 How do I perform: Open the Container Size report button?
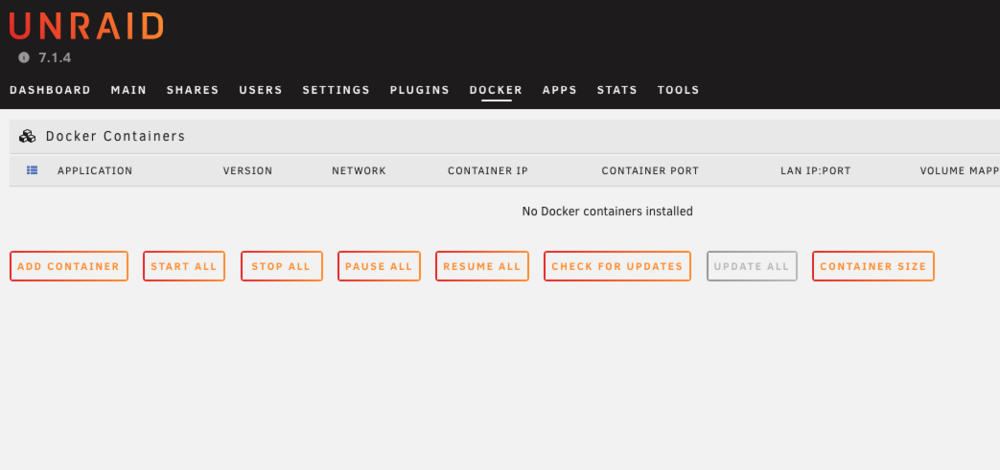873,266
